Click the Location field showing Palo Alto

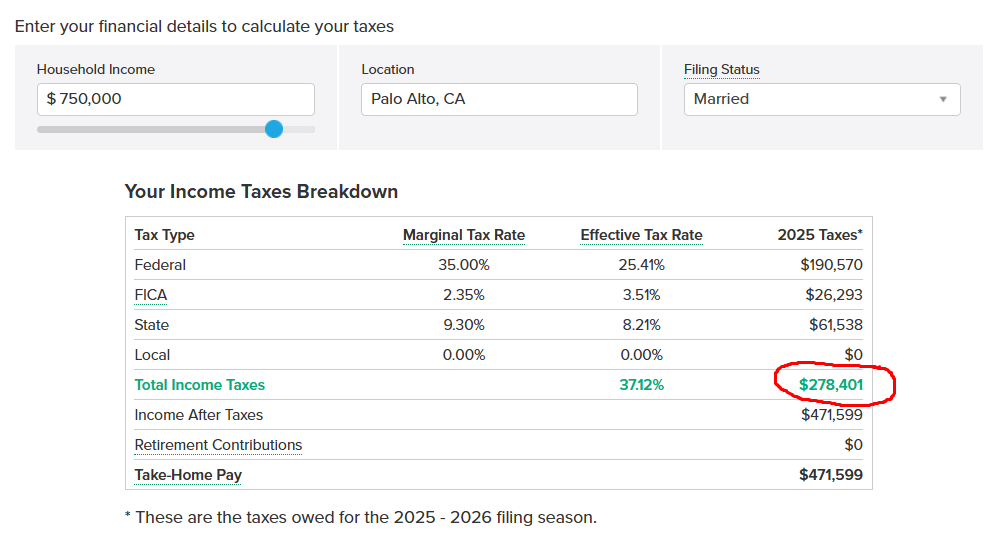[x=498, y=99]
